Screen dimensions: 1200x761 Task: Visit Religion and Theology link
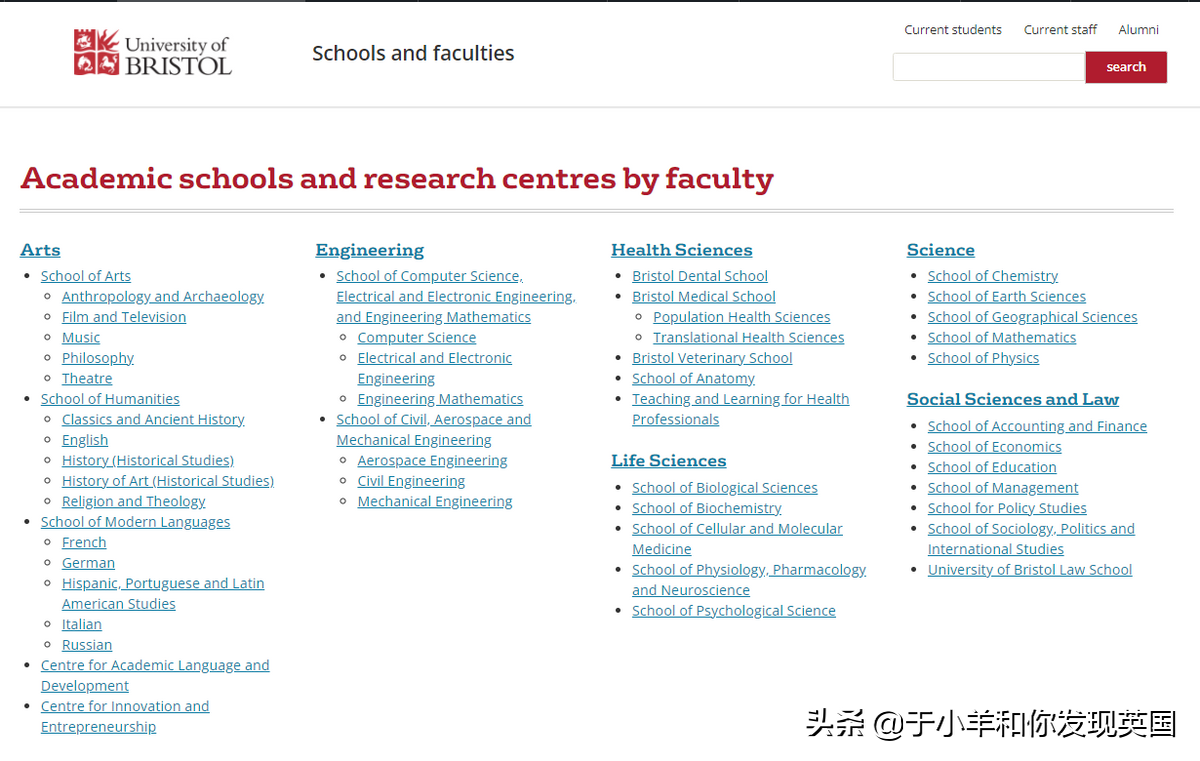(x=134, y=501)
